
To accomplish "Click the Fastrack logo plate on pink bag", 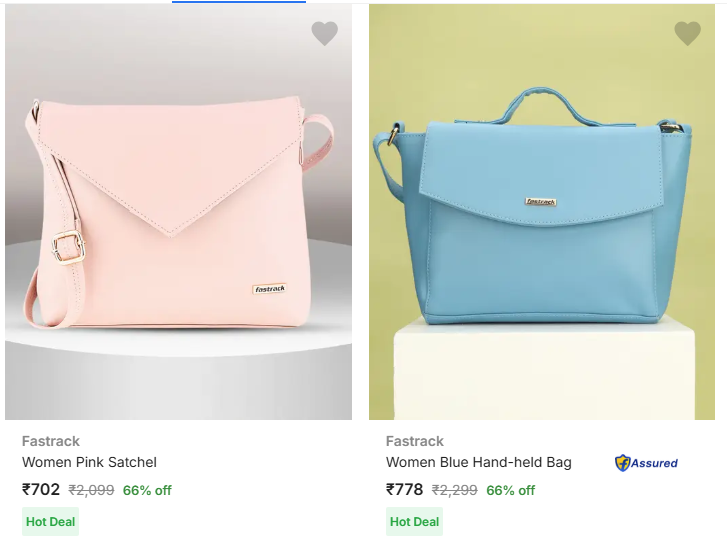I will [270, 289].
